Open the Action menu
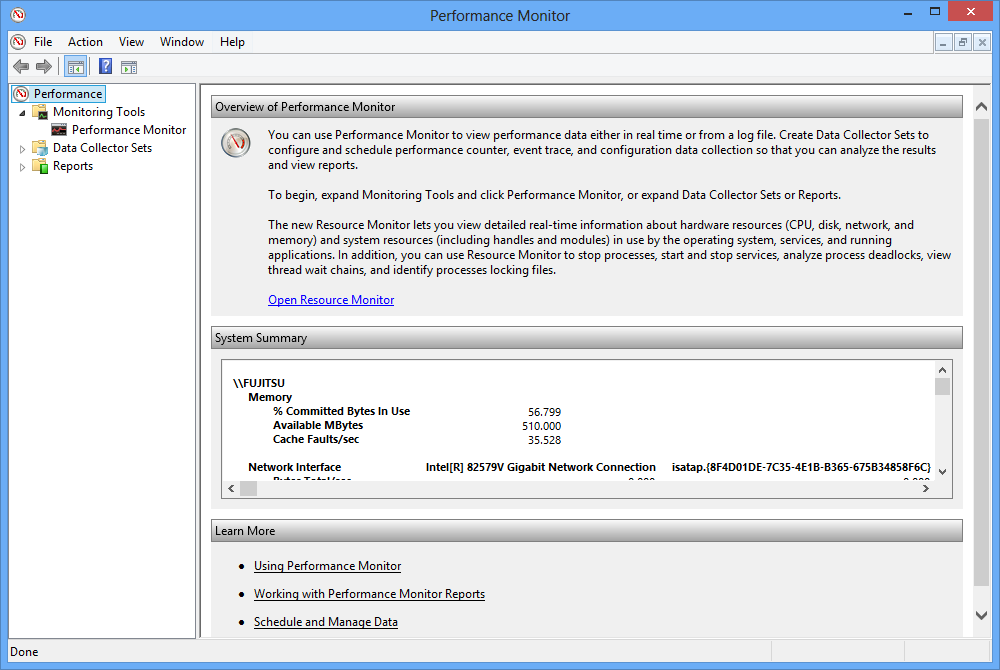 pos(85,42)
